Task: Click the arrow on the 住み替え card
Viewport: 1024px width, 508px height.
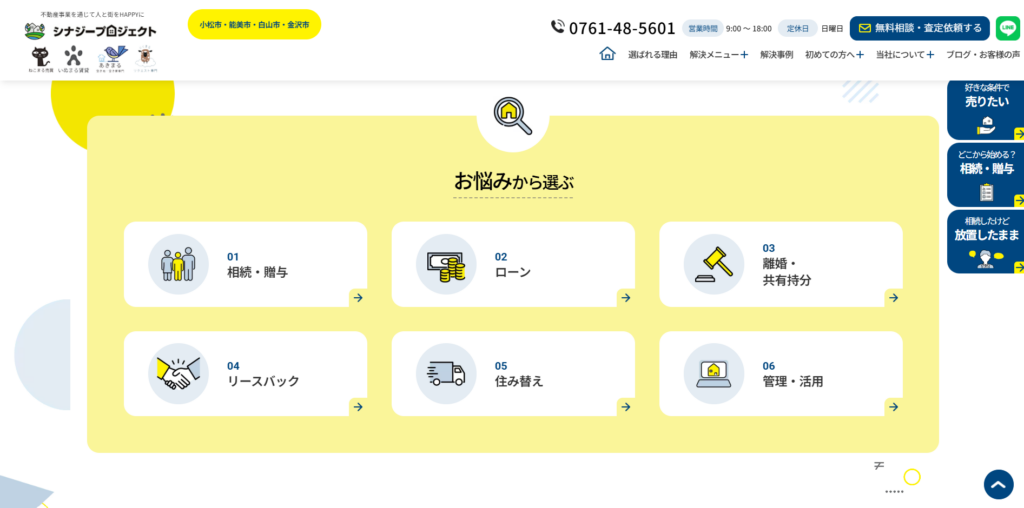Action: [626, 407]
